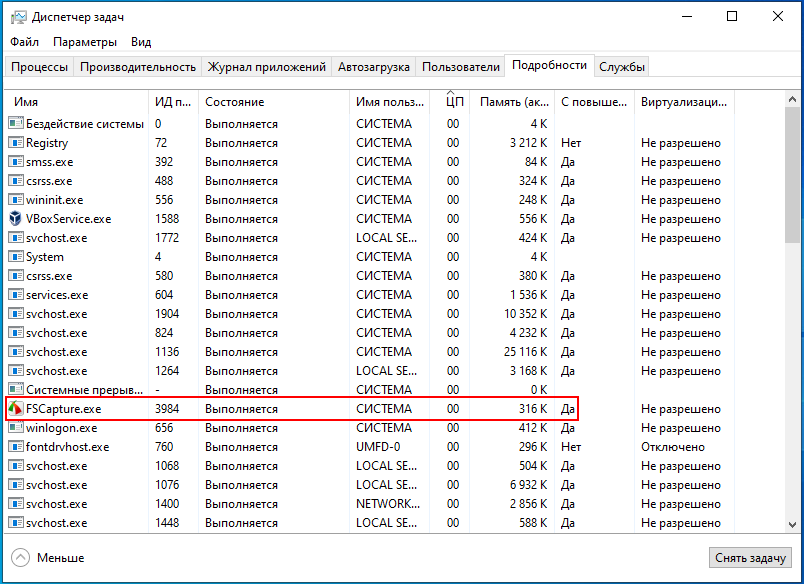Click the FSCapture.exe process icon
This screenshot has height=584, width=804.
pyautogui.click(x=16, y=409)
